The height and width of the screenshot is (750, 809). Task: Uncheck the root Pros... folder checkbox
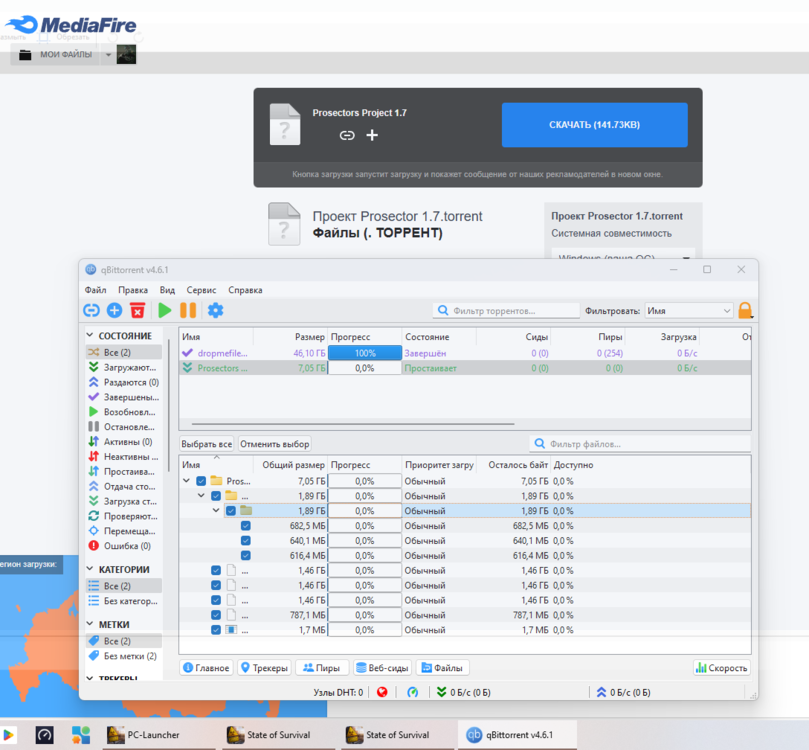pos(201,481)
